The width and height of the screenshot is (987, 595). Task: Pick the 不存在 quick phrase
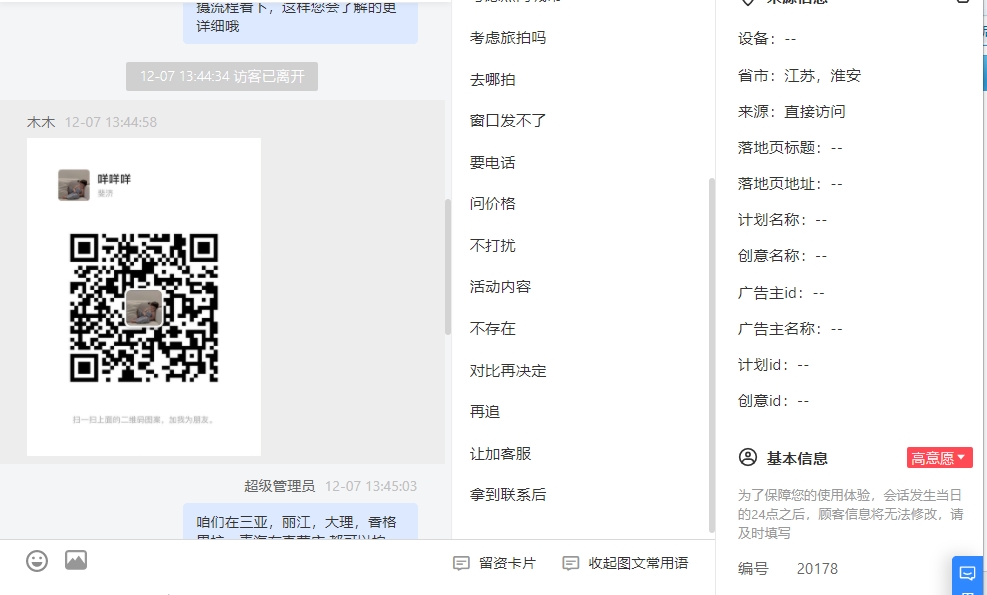point(492,328)
